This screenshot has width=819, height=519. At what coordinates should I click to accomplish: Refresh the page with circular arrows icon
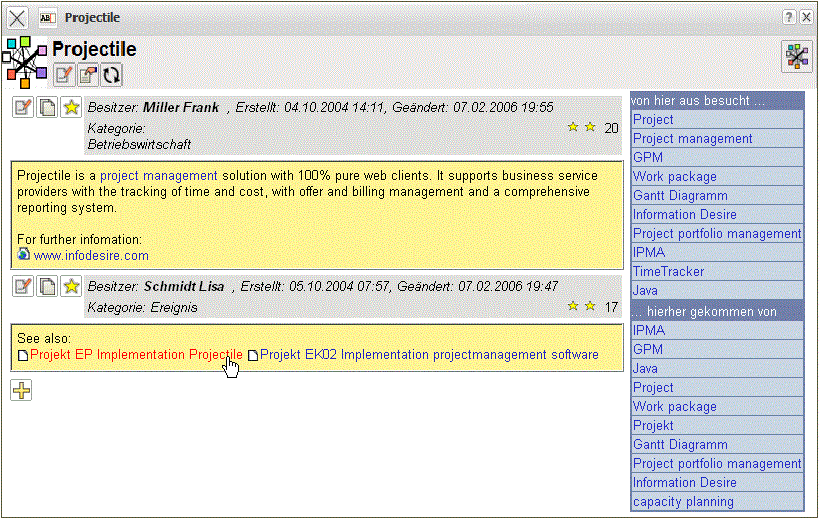tap(111, 75)
